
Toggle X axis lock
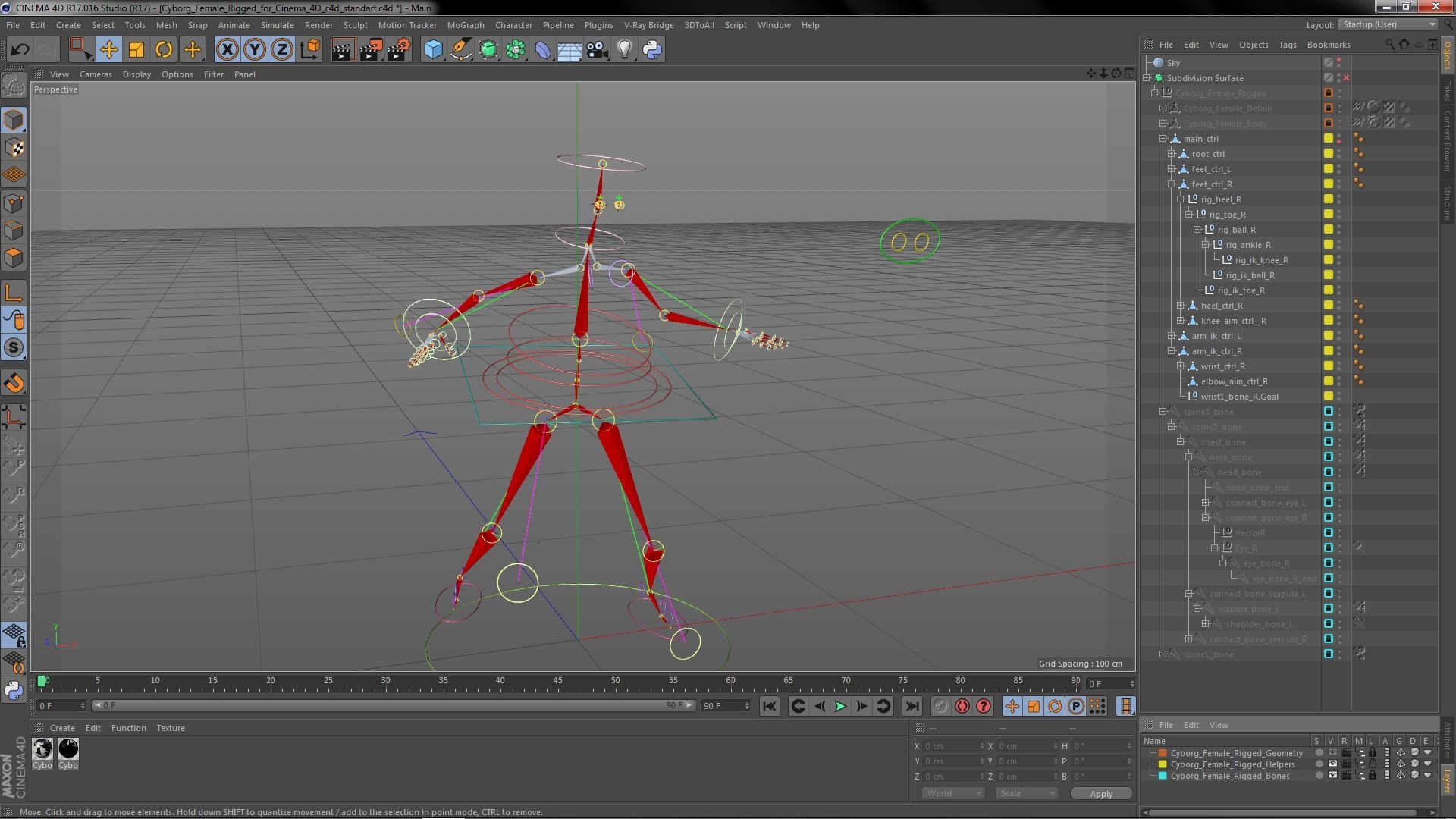pos(227,50)
